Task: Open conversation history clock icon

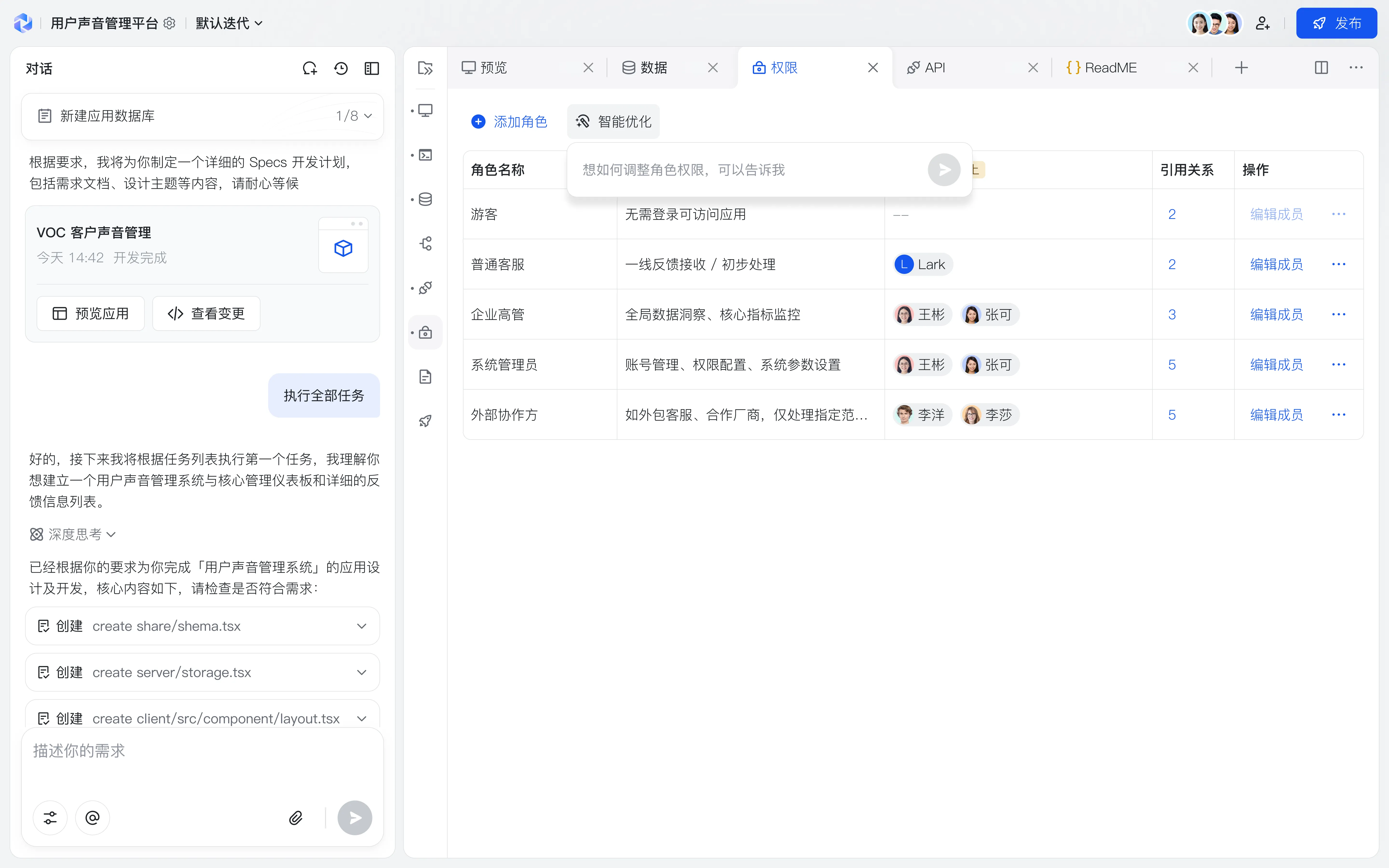Action: pyautogui.click(x=341, y=68)
